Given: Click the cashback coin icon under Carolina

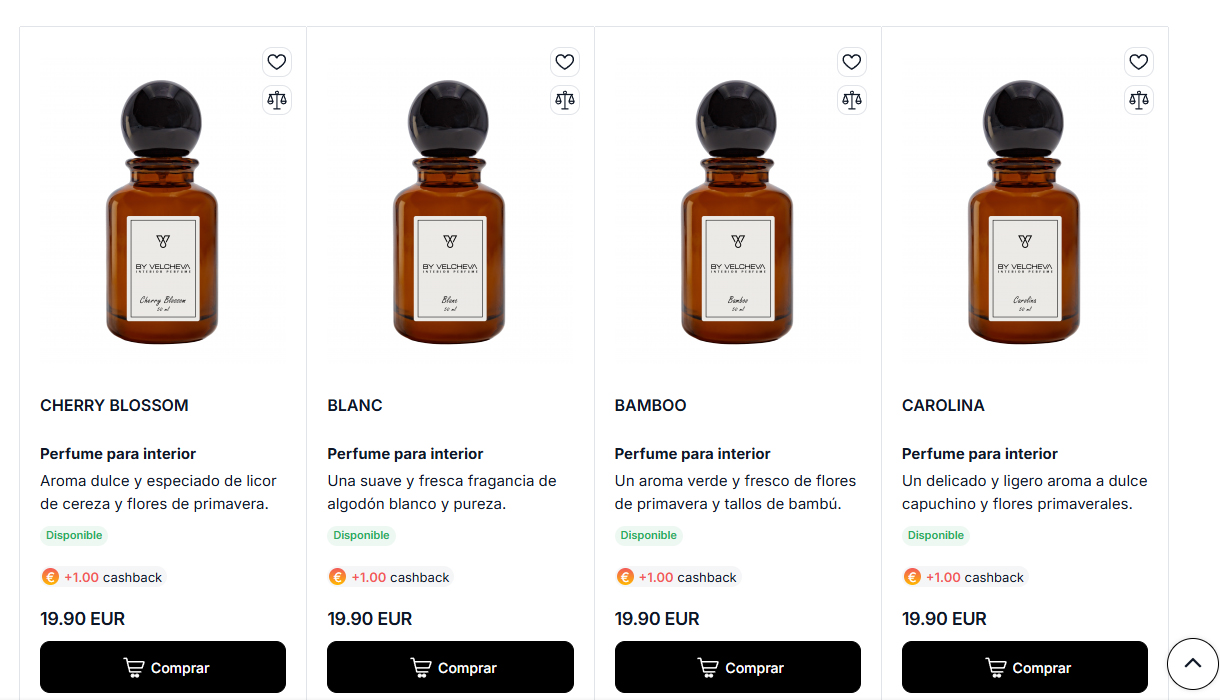Looking at the screenshot, I should pos(912,577).
